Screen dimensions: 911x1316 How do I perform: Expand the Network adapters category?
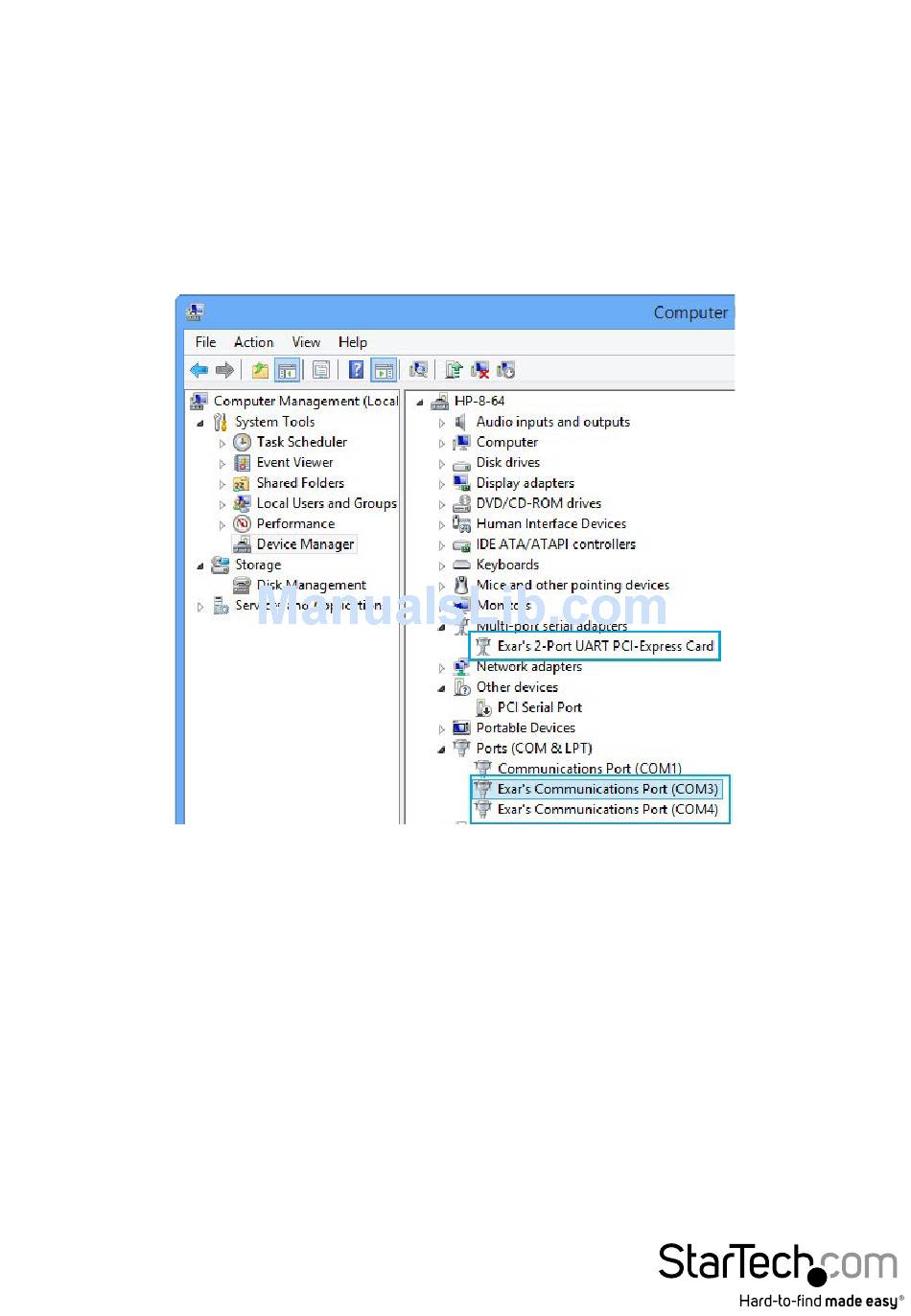(x=442, y=668)
